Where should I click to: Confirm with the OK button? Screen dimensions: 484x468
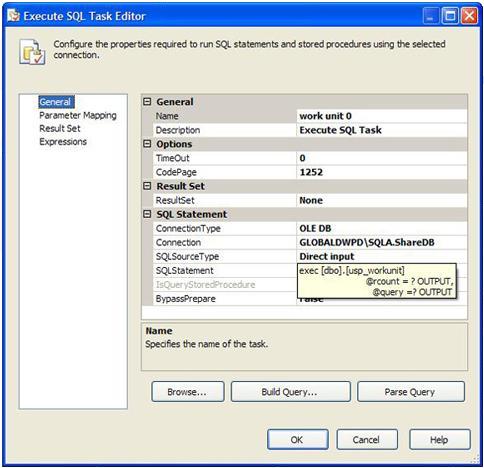(297, 439)
